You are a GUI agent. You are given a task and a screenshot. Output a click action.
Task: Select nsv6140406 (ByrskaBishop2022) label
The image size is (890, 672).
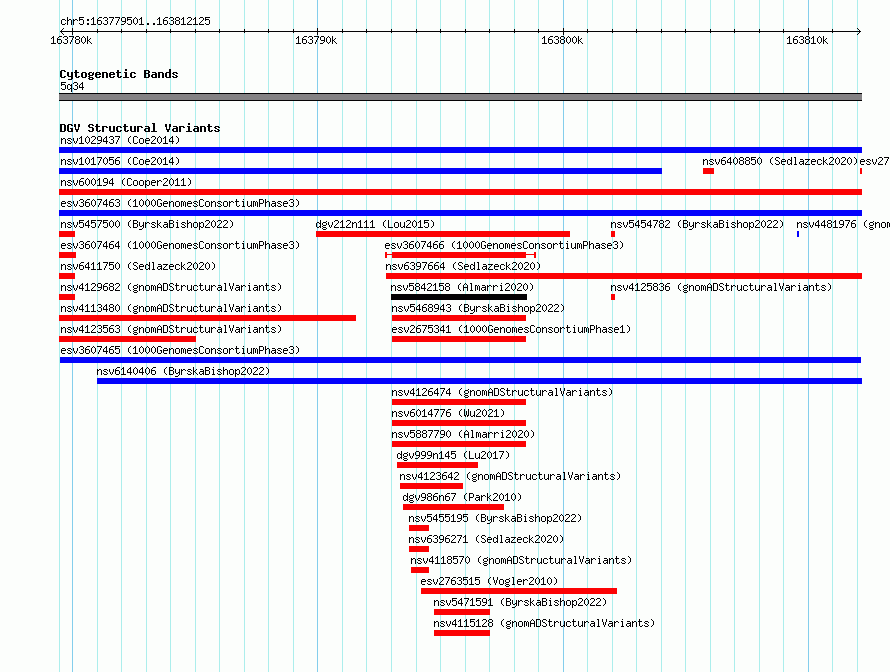(183, 371)
